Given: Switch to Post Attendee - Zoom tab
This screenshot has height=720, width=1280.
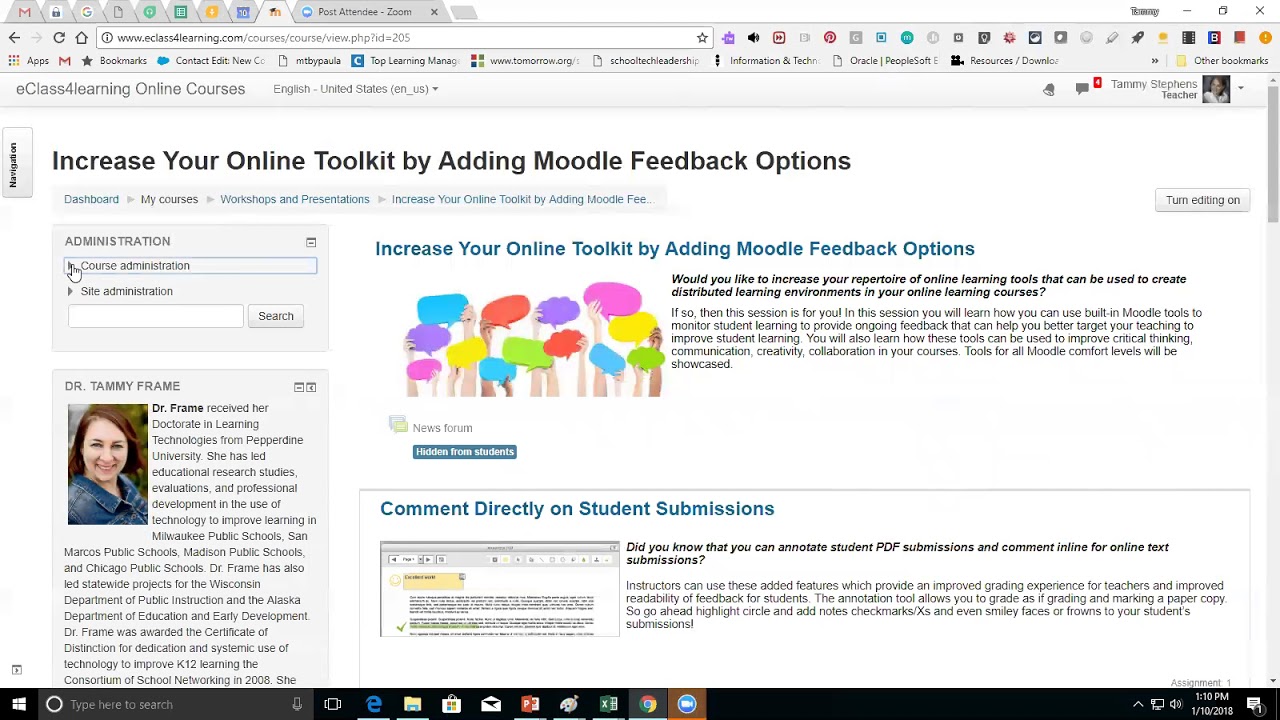Looking at the screenshot, I should [x=364, y=12].
